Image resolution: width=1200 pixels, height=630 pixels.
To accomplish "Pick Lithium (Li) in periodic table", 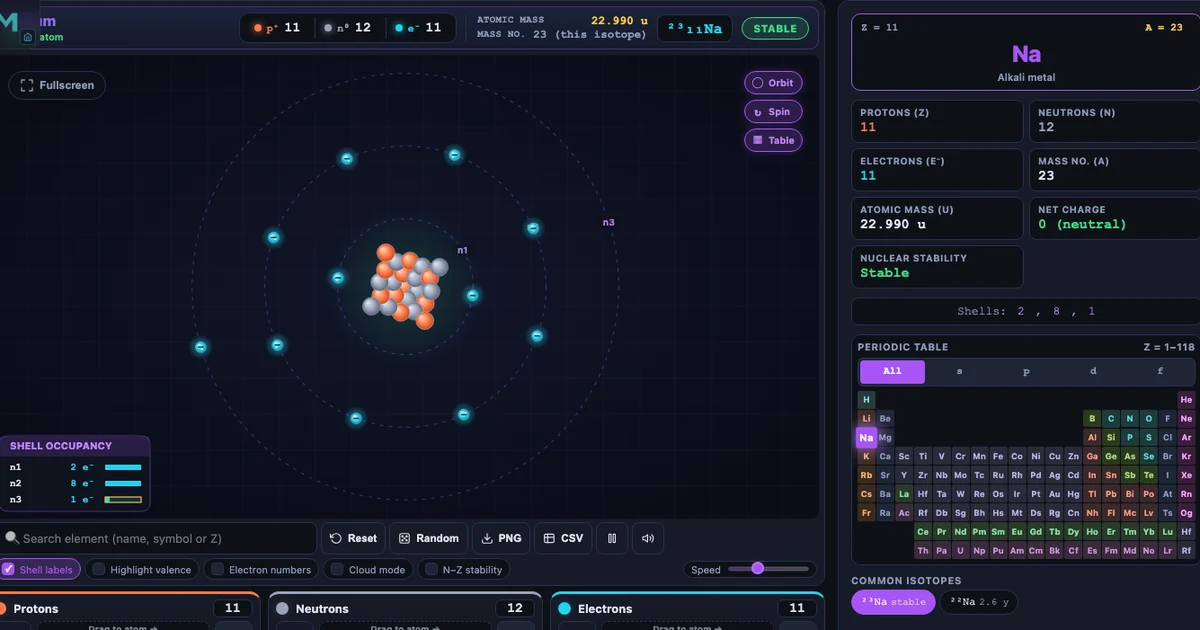I will tap(866, 418).
